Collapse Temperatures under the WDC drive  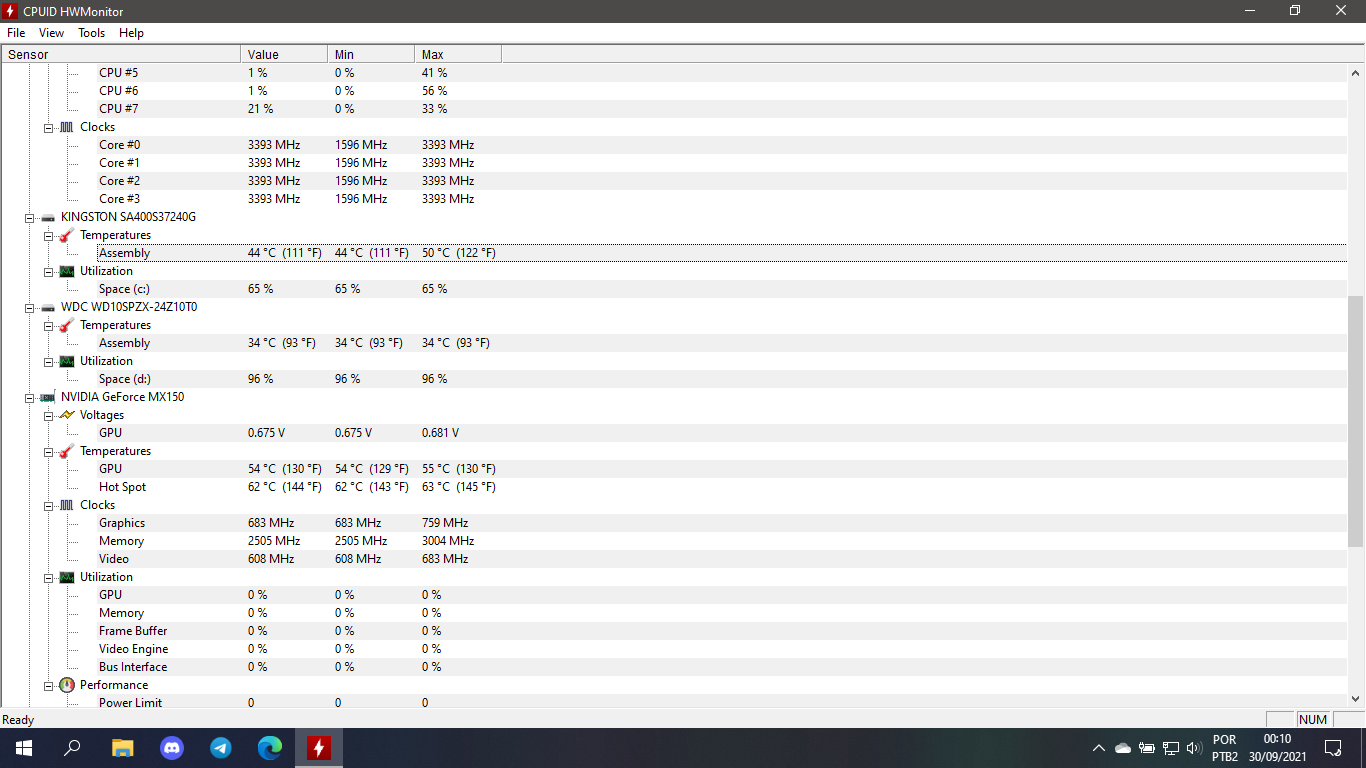tap(48, 325)
